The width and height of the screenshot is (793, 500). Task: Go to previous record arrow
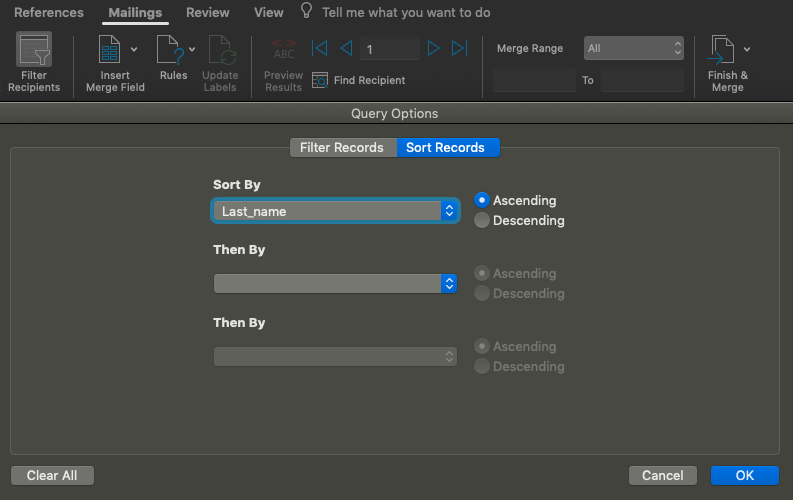(346, 48)
